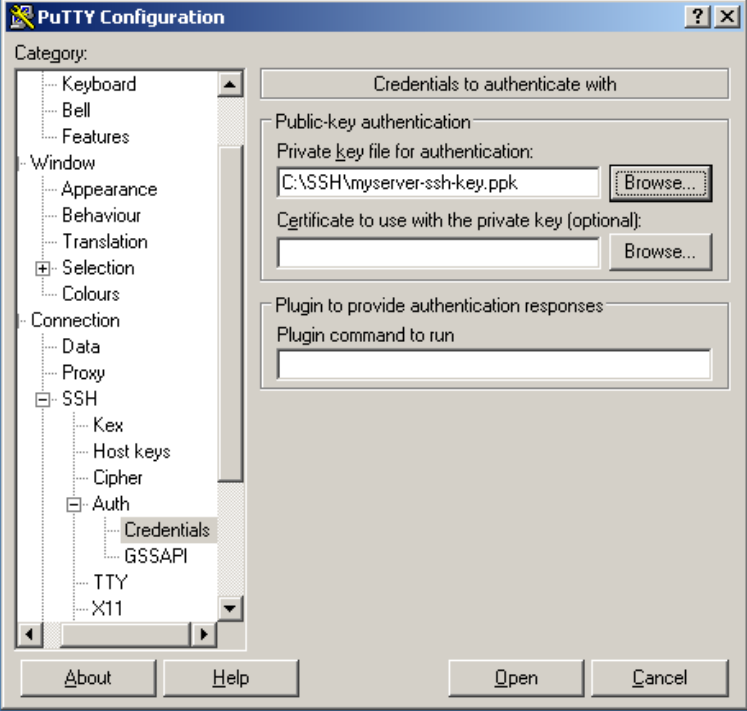Image resolution: width=747 pixels, height=711 pixels.
Task: Select the SSH category
Action: (x=80, y=398)
